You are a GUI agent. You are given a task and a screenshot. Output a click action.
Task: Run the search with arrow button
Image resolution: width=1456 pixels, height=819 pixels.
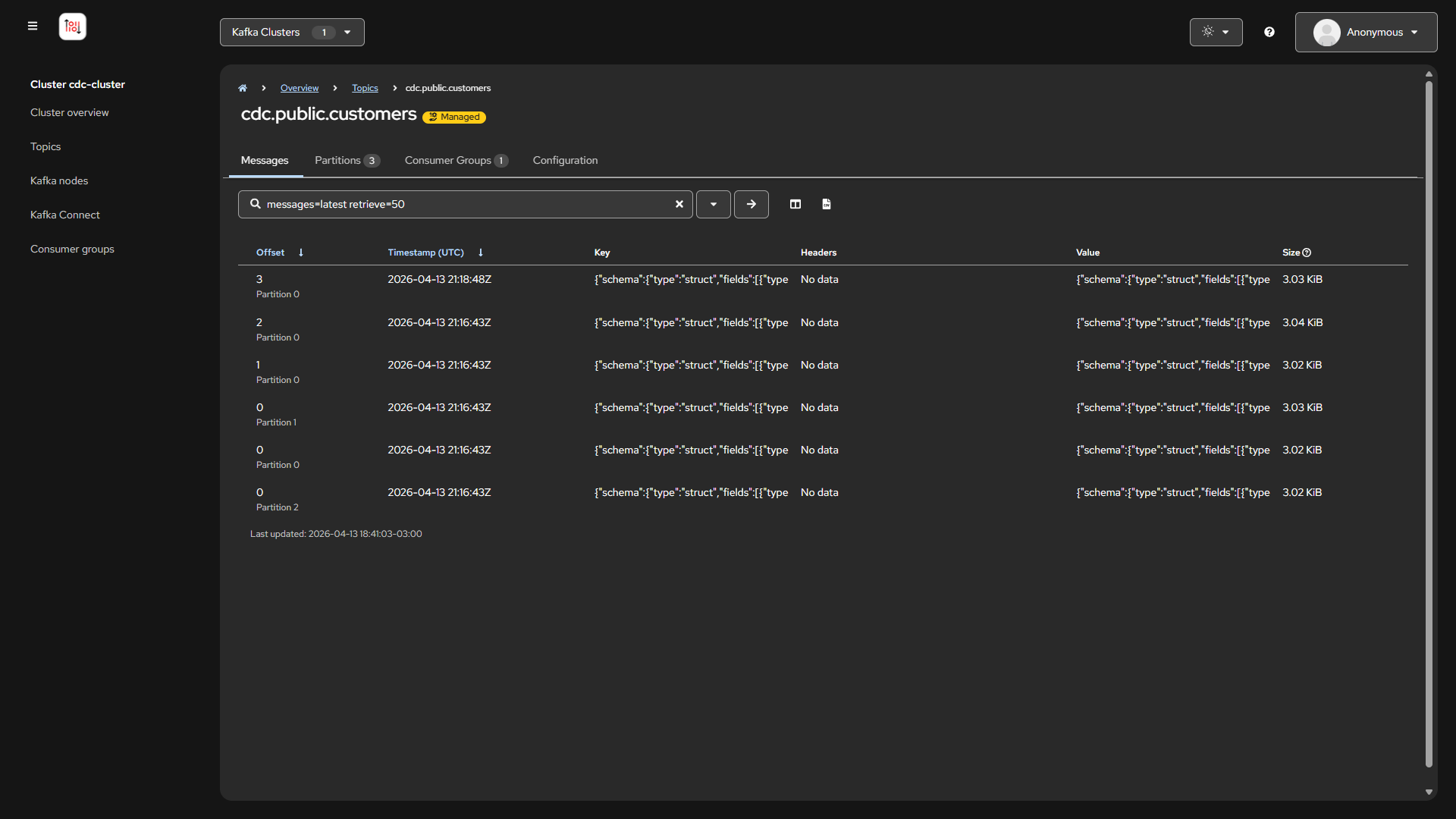click(x=751, y=204)
